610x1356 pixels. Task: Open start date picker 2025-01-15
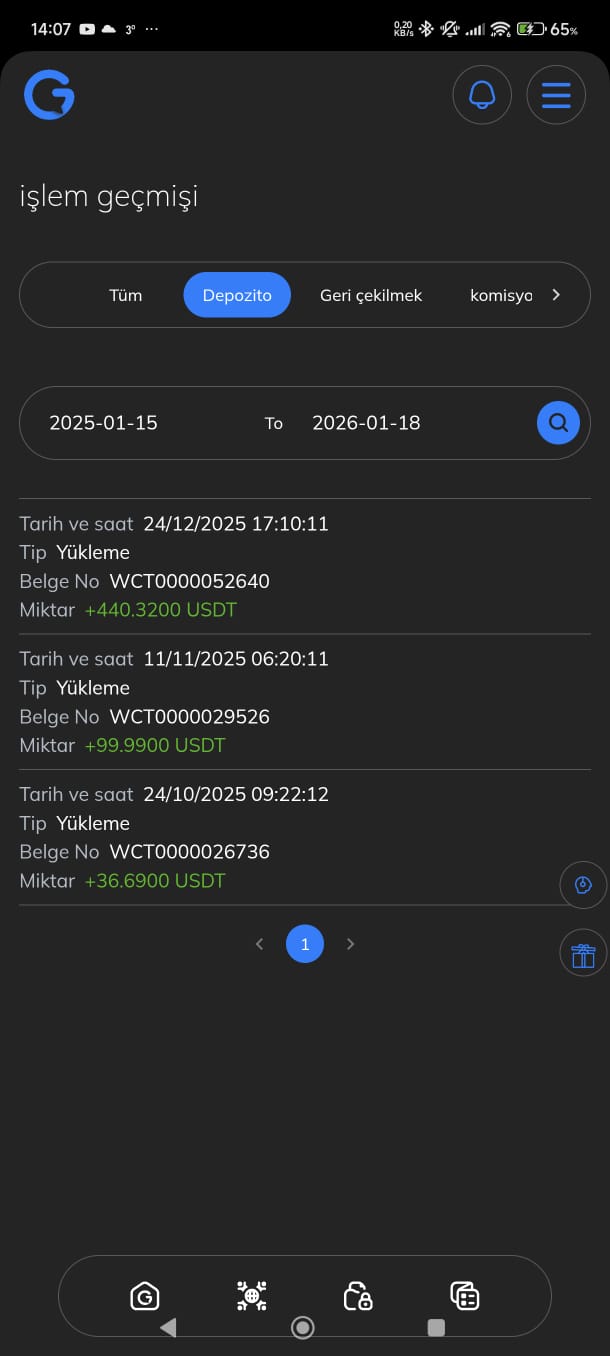(104, 423)
